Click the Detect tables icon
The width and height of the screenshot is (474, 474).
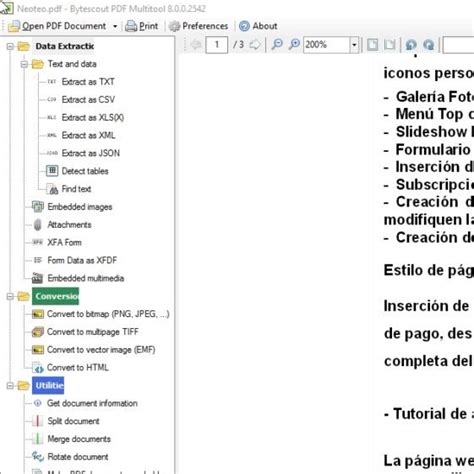[x=52, y=171]
